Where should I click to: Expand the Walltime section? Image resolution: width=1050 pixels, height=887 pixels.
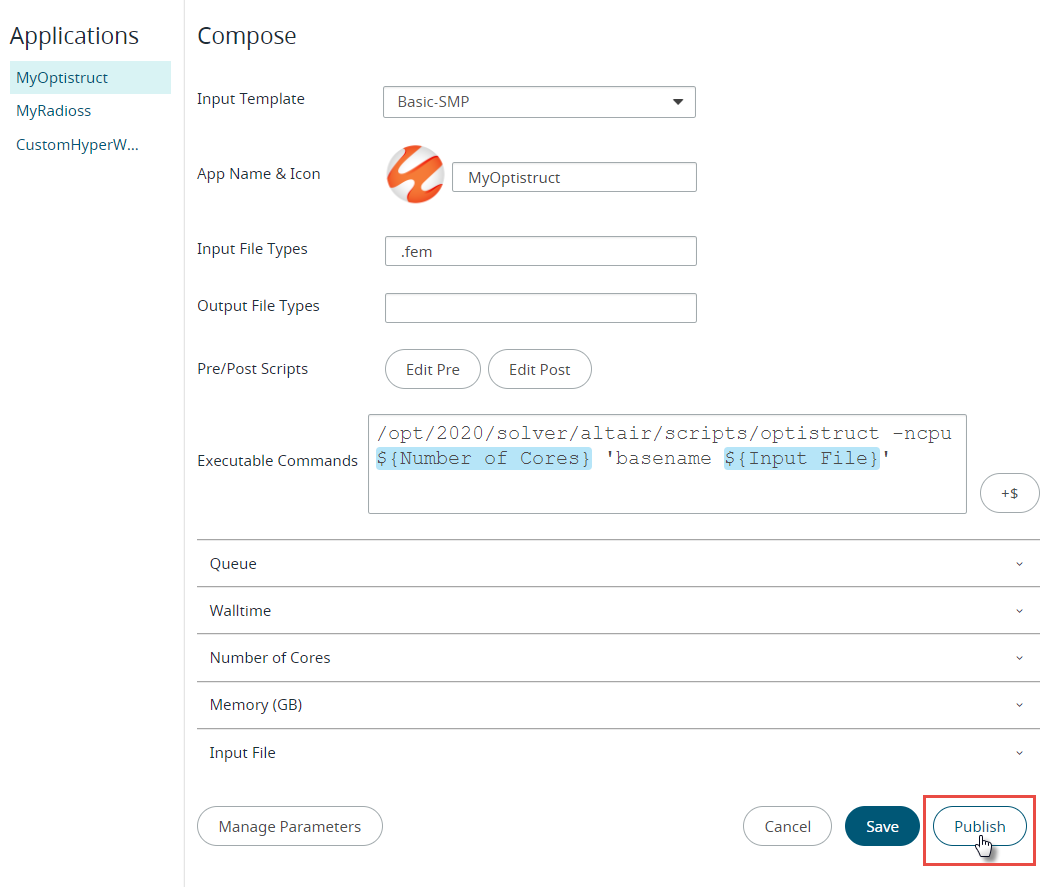click(618, 611)
